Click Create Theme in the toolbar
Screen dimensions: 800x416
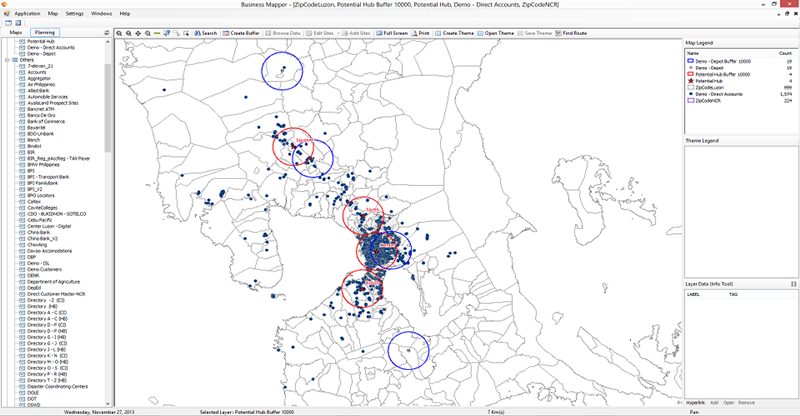tap(455, 33)
